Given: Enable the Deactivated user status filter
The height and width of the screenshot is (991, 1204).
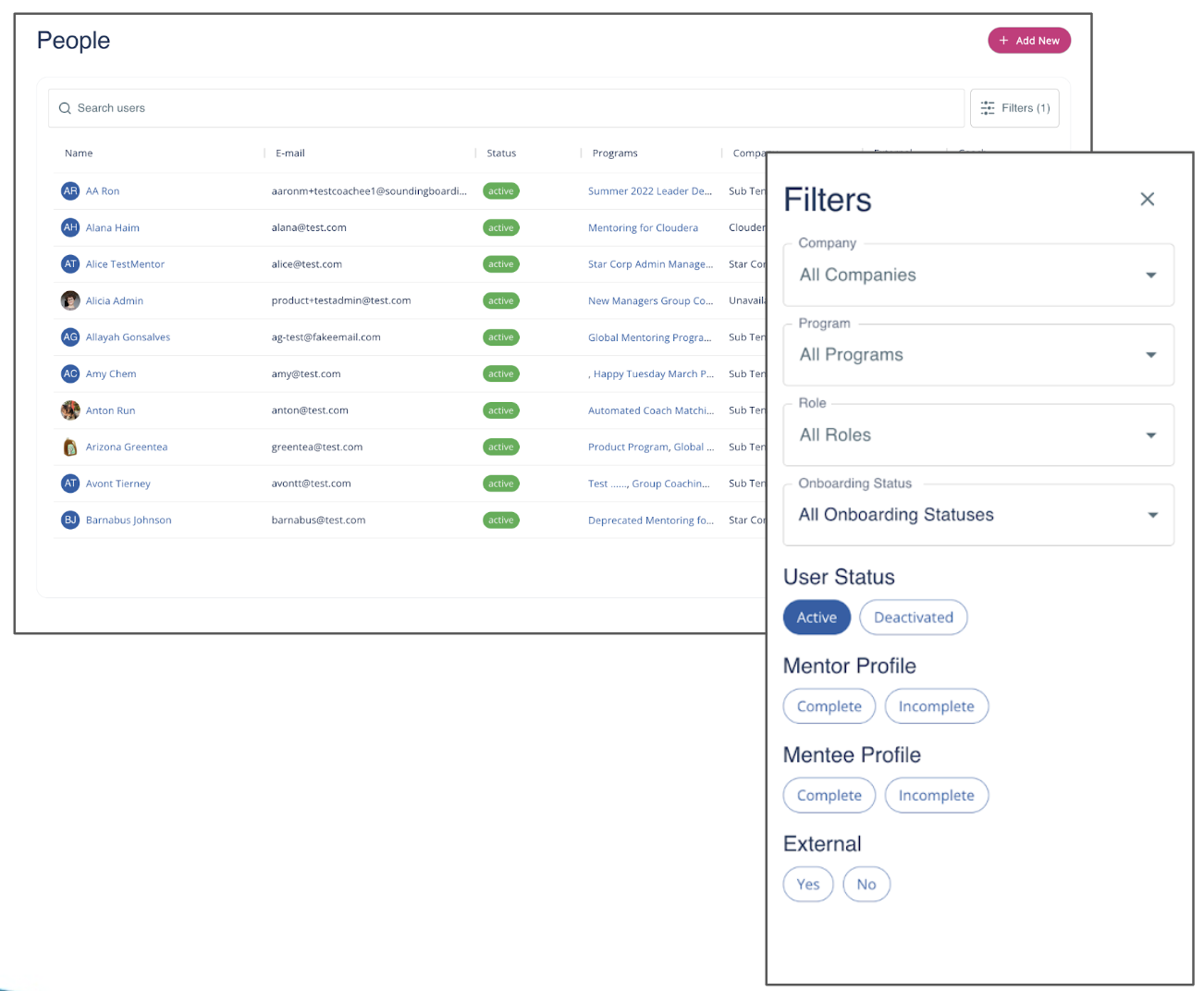Looking at the screenshot, I should click(913, 618).
